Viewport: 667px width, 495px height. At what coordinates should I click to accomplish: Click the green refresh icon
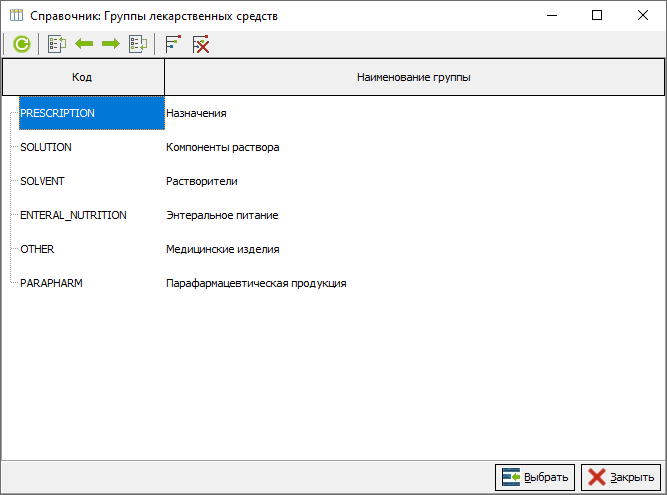point(21,44)
